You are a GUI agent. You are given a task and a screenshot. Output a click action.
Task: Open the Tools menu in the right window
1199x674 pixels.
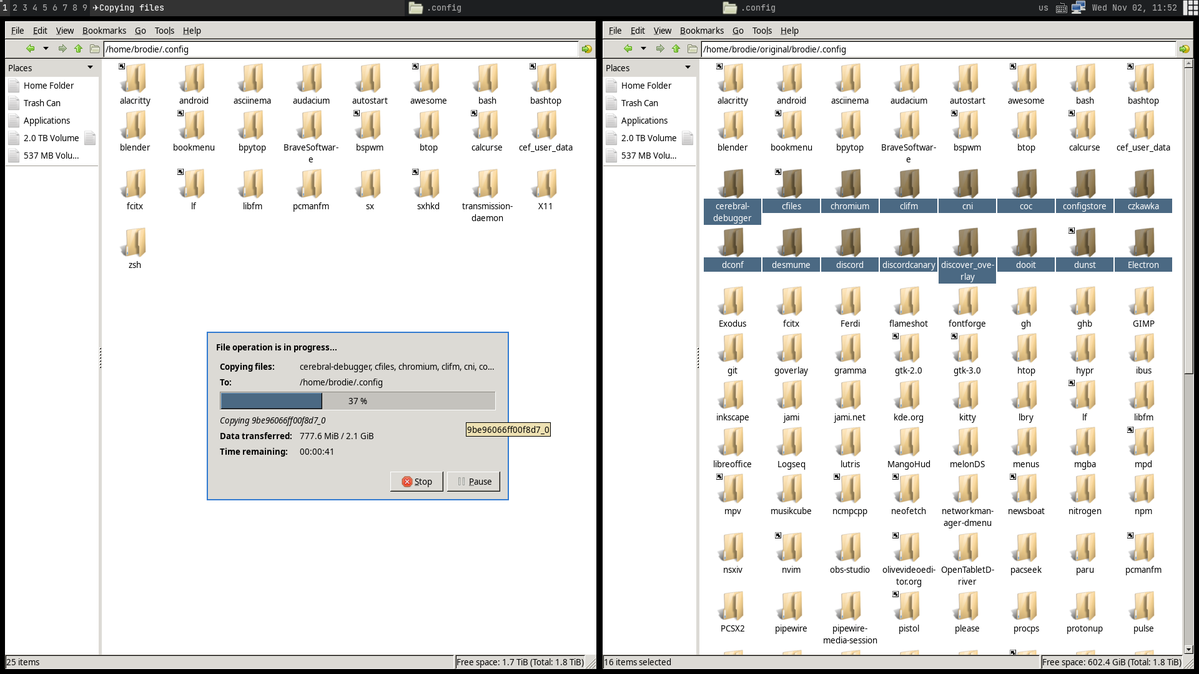762,31
